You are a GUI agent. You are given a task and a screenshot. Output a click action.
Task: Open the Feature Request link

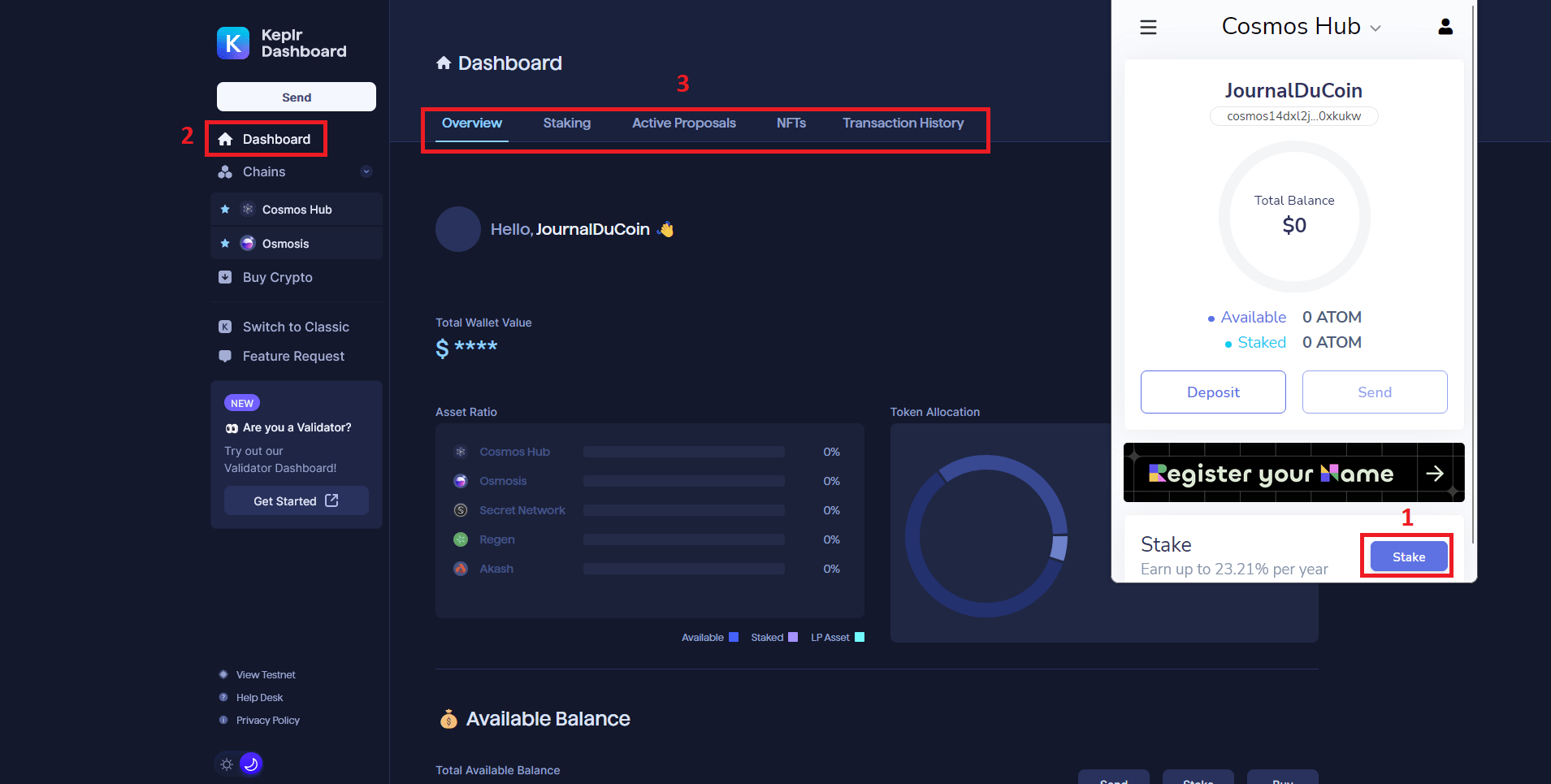click(293, 356)
